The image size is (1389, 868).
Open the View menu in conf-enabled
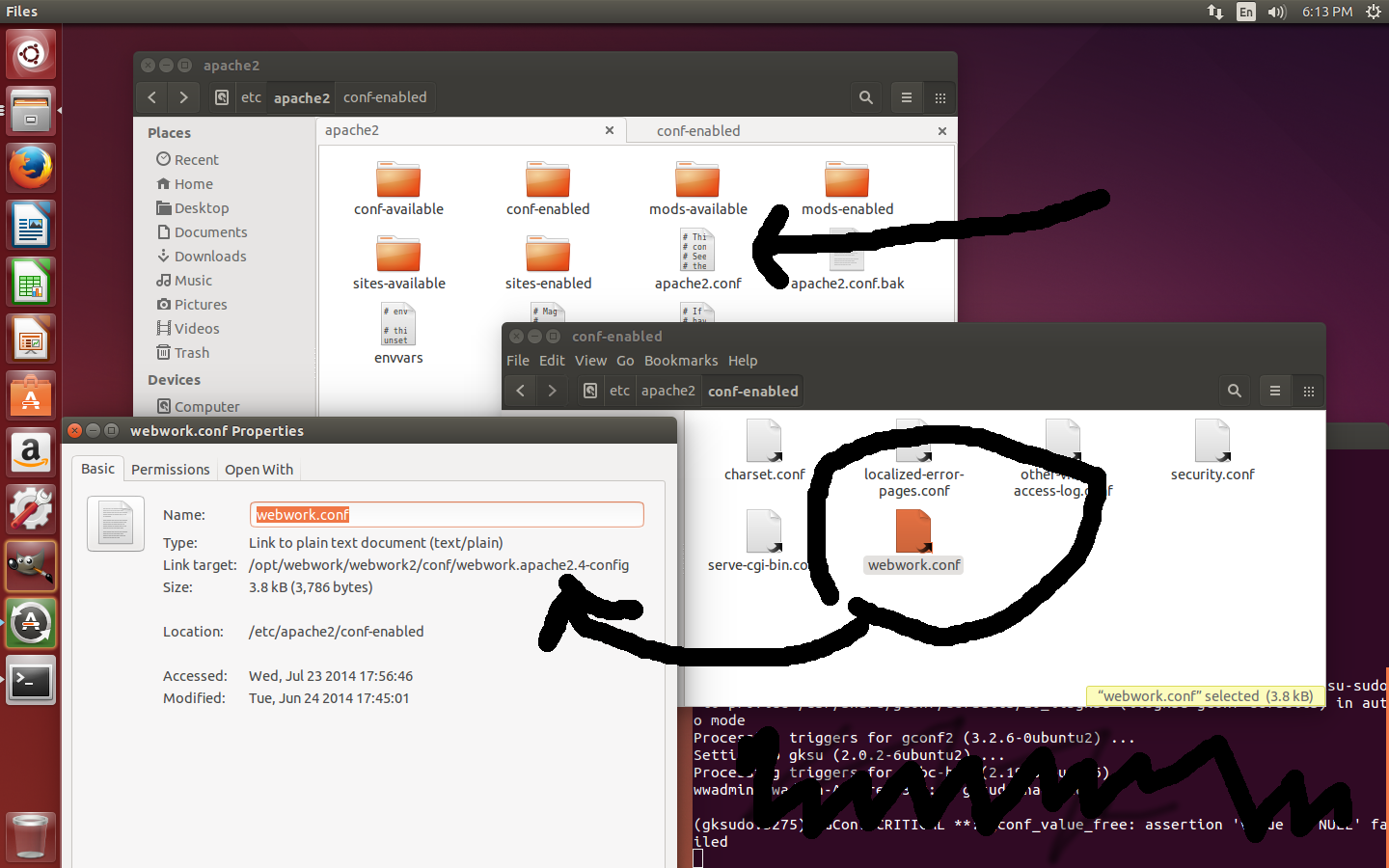tap(590, 361)
